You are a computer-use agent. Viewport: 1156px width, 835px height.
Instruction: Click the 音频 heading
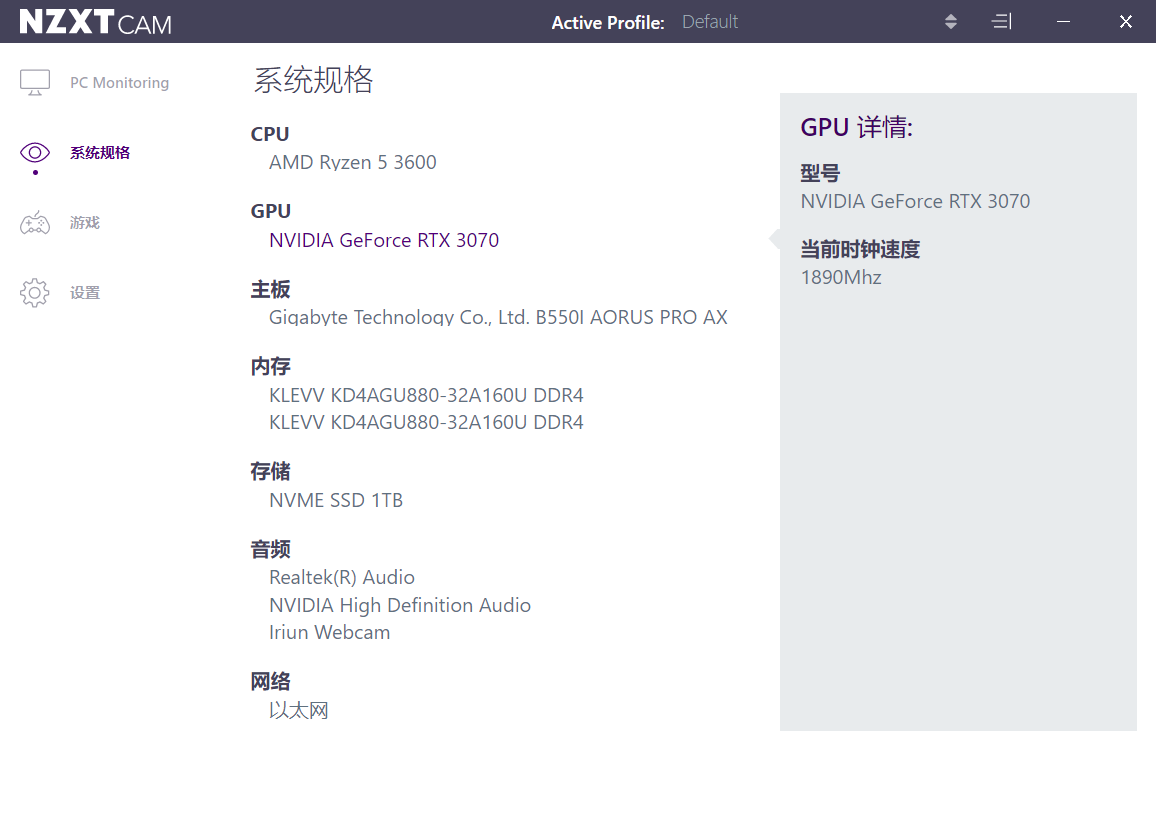click(271, 549)
